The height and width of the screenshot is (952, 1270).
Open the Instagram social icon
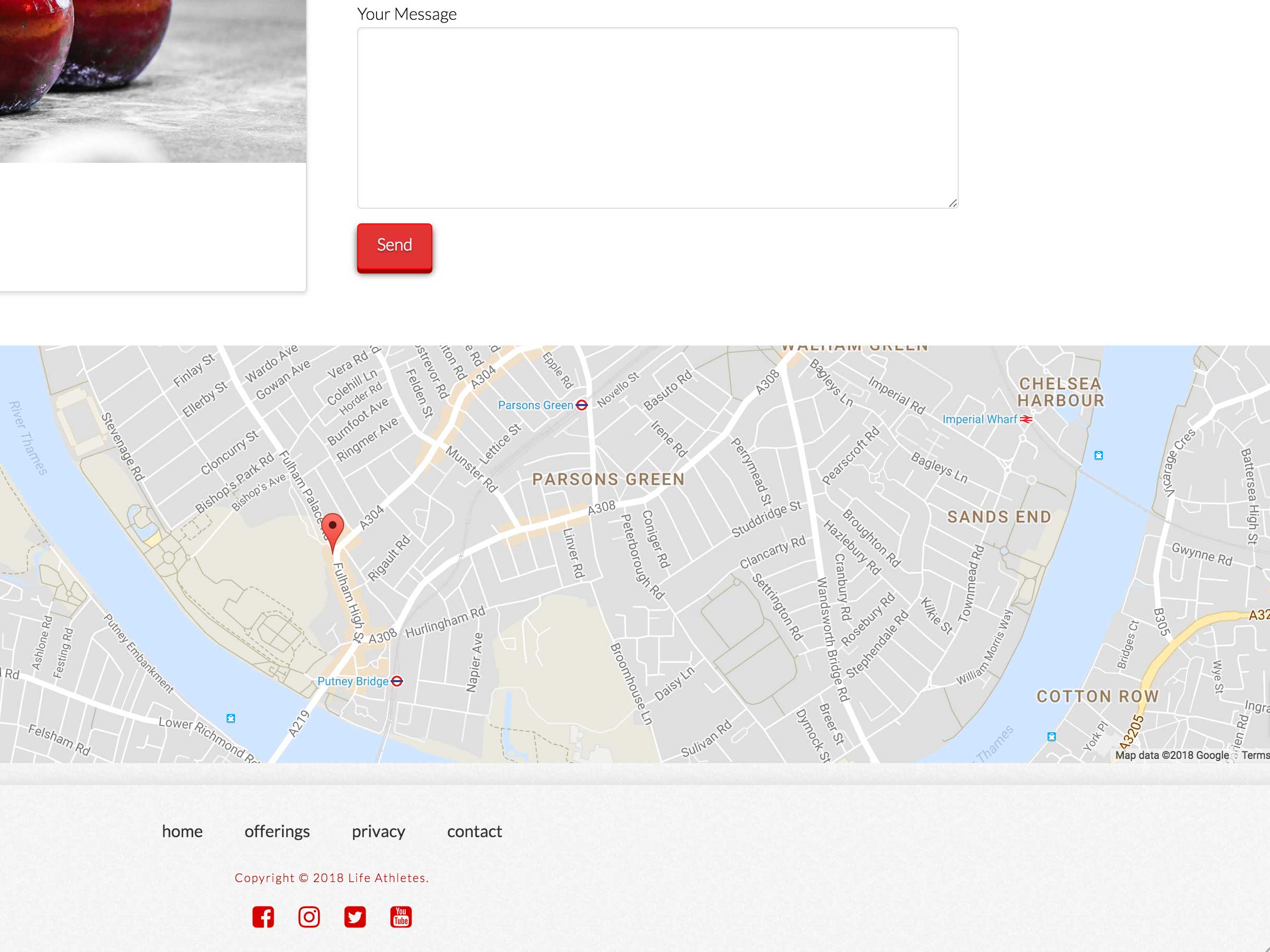(x=309, y=917)
